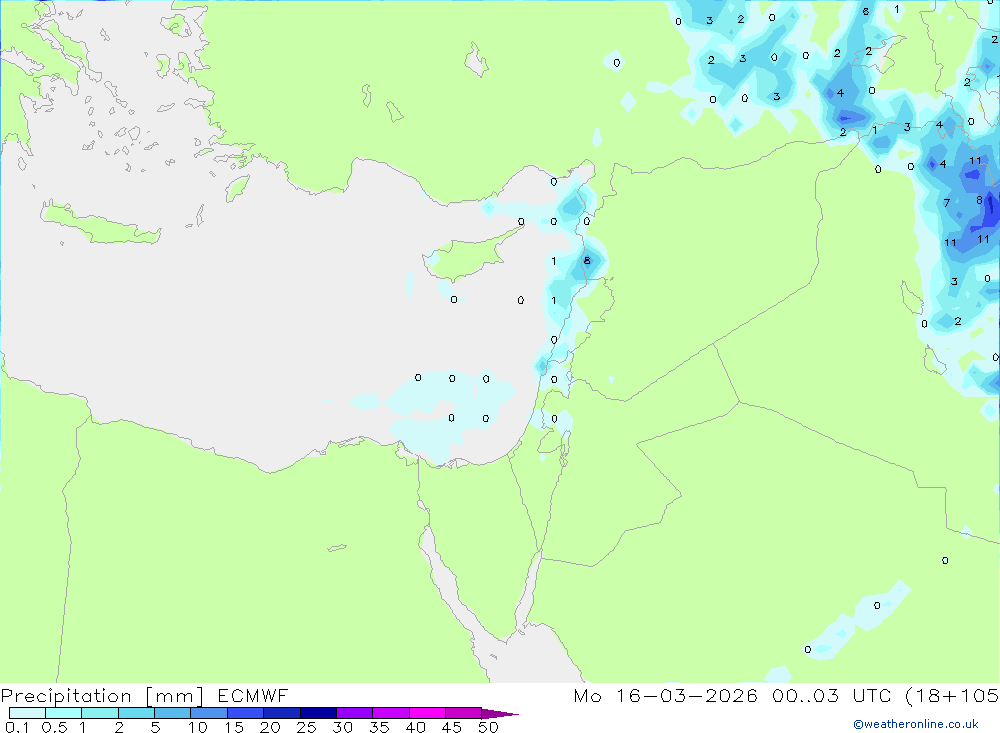Click the "ECMWF" model label

tap(253, 695)
